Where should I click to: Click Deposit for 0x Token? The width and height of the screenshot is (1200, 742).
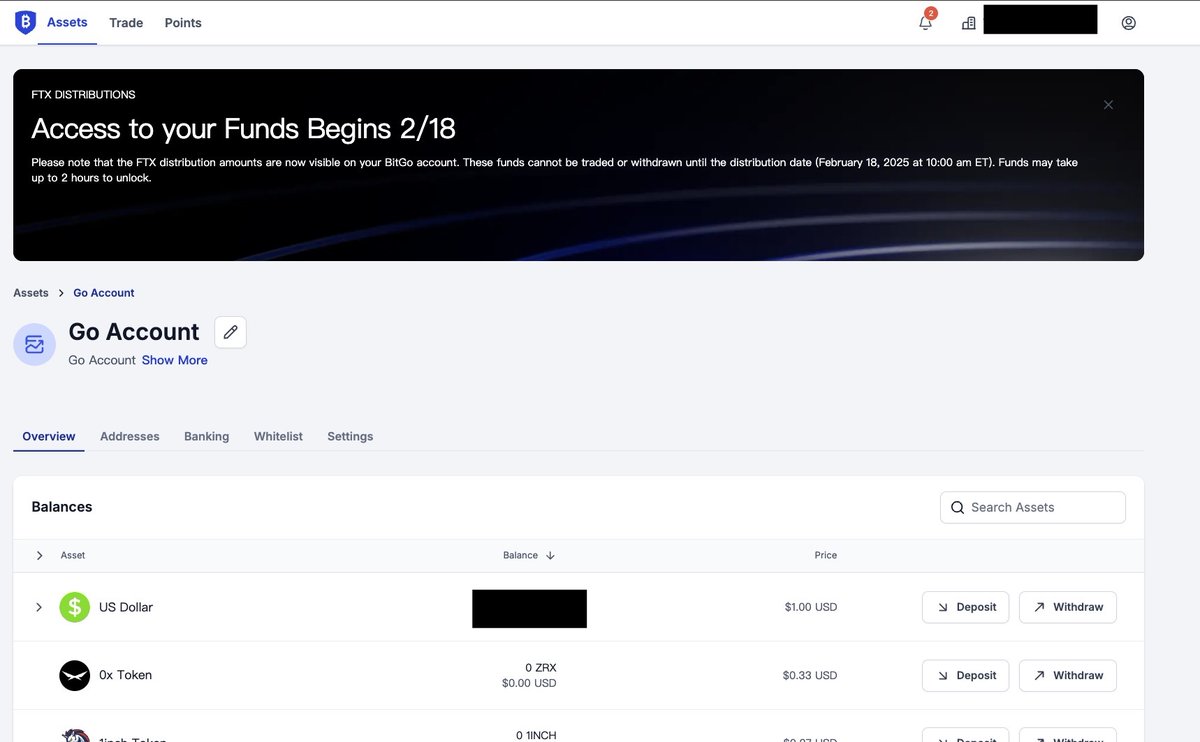pos(966,675)
